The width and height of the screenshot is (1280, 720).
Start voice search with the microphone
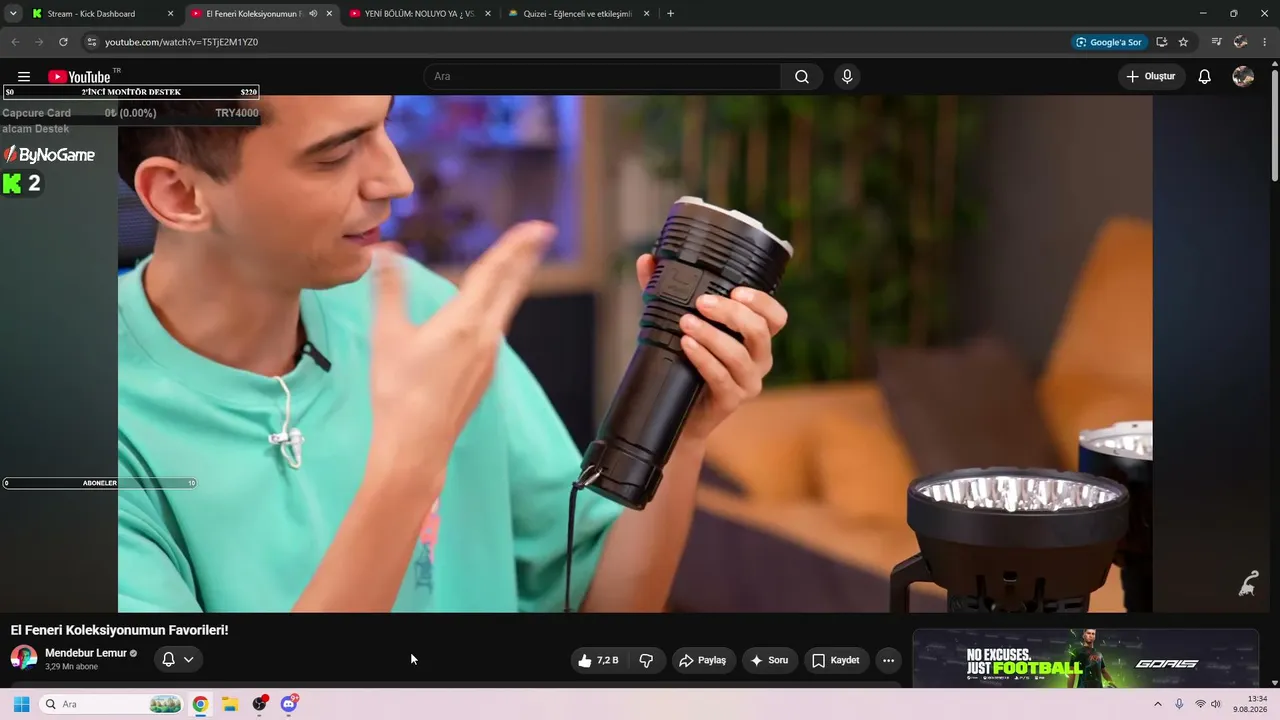coord(847,77)
